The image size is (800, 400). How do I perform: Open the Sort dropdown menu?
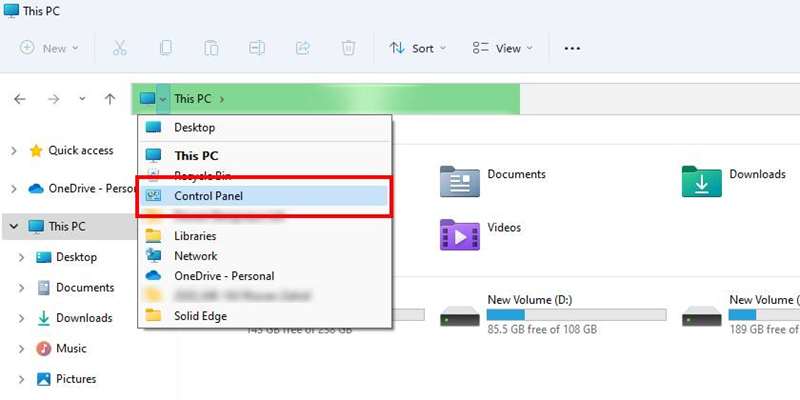pyautogui.click(x=418, y=48)
